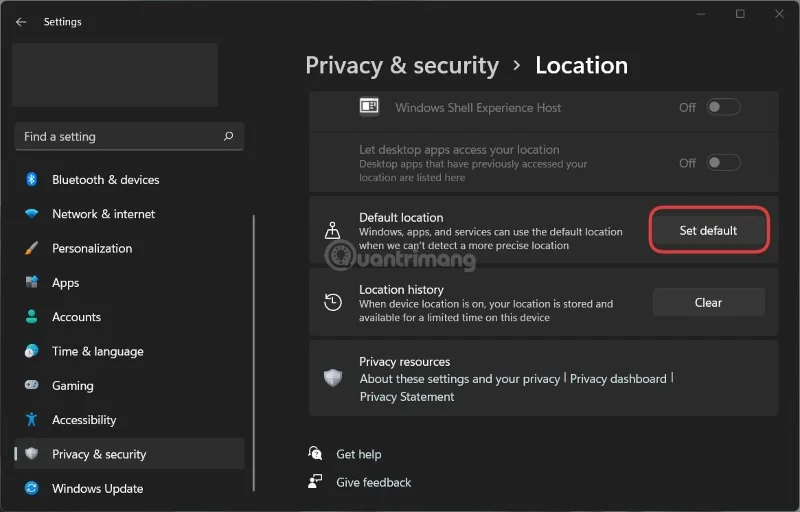Screen dimensions: 800x512
Task: Click the Get help link
Action: 359,454
